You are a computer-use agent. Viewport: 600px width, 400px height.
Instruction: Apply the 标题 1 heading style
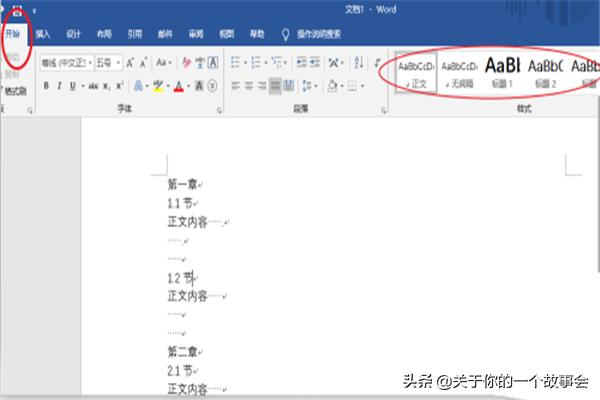click(501, 72)
